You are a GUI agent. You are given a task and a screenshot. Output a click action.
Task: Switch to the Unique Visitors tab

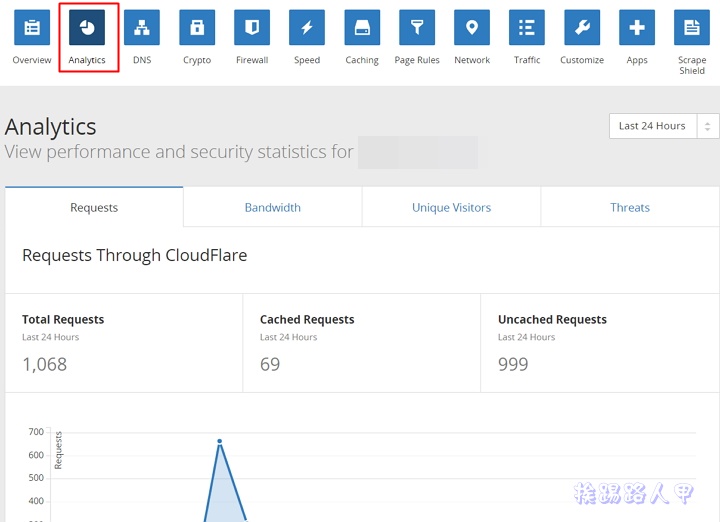point(451,208)
